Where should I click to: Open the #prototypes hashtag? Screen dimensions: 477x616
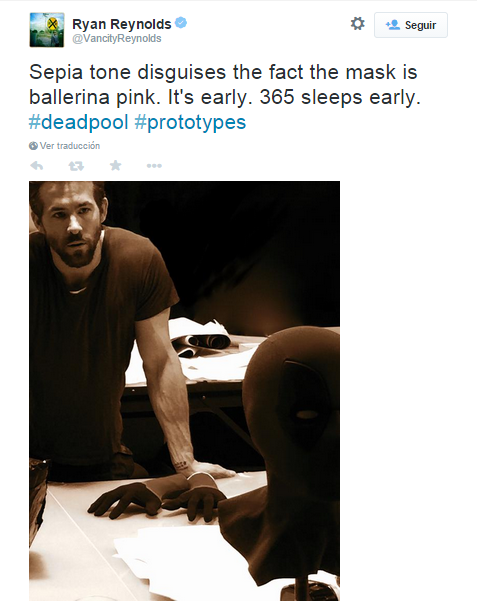[190, 123]
